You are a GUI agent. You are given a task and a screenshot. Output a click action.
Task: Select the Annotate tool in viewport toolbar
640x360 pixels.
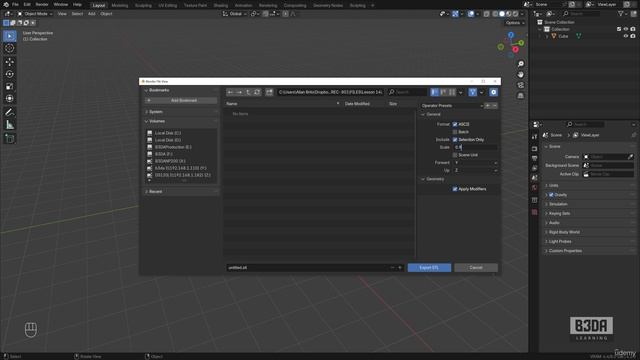pos(10,112)
